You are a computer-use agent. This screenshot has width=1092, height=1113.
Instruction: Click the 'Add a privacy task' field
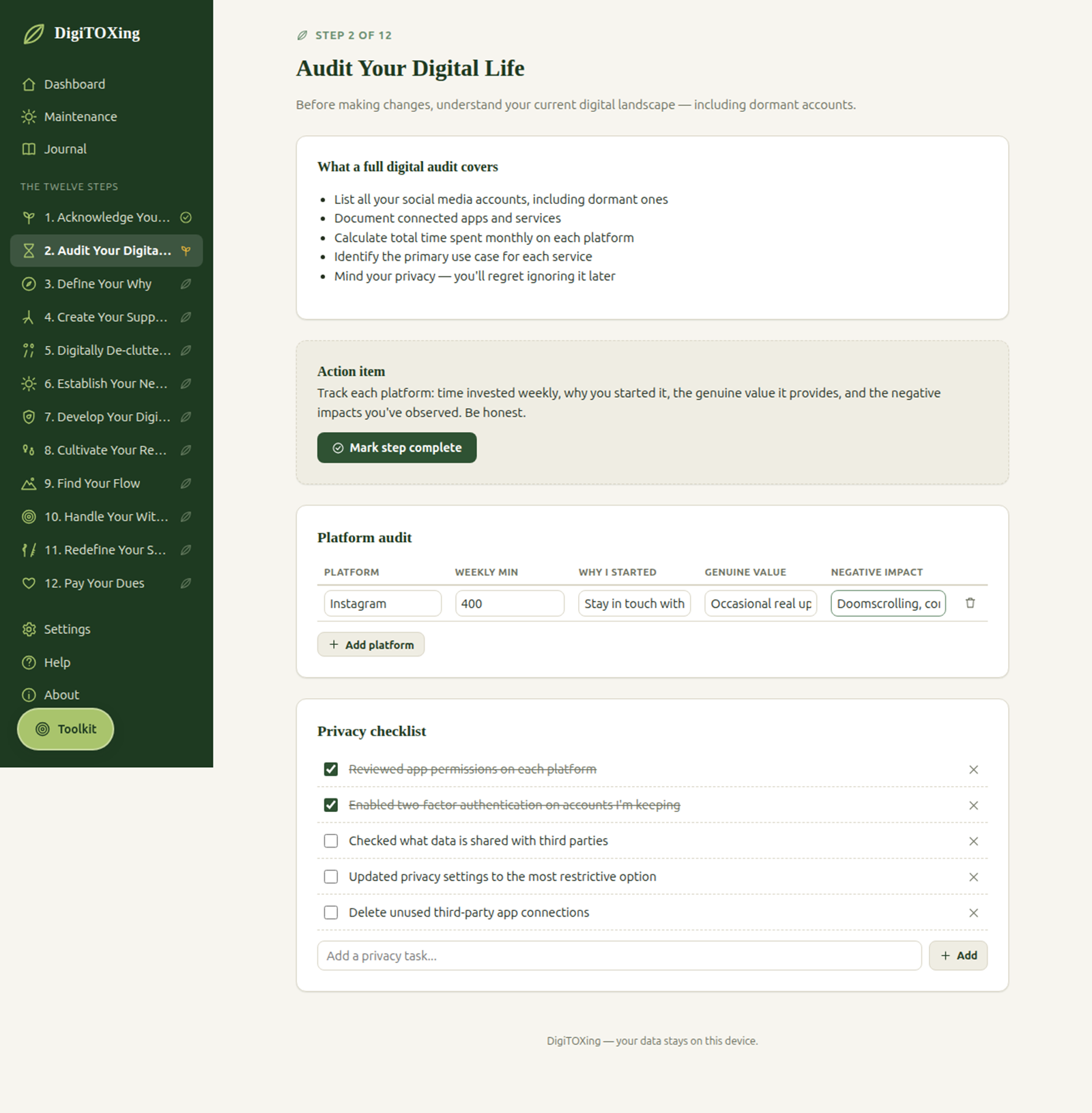(619, 955)
